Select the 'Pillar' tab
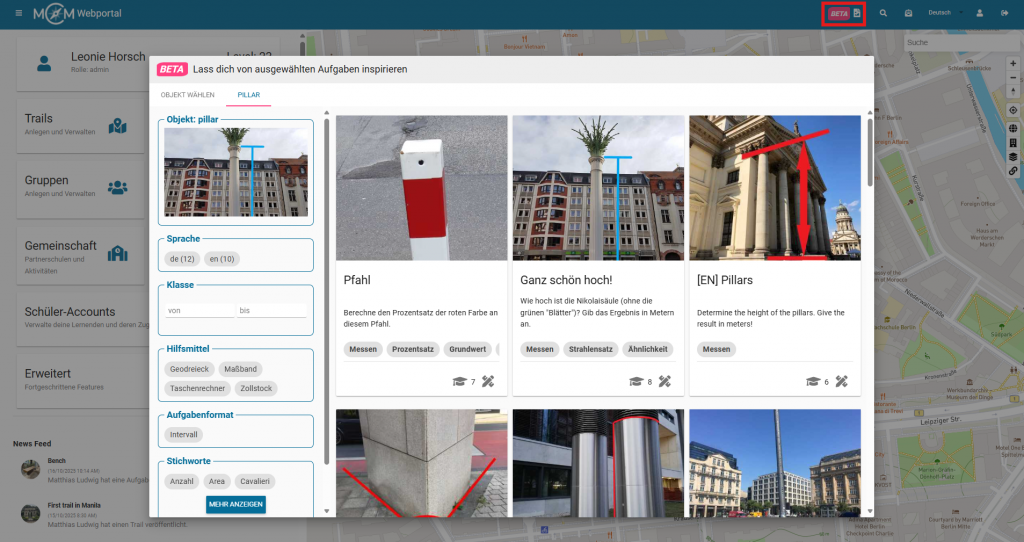1024x542 pixels. click(x=248, y=95)
